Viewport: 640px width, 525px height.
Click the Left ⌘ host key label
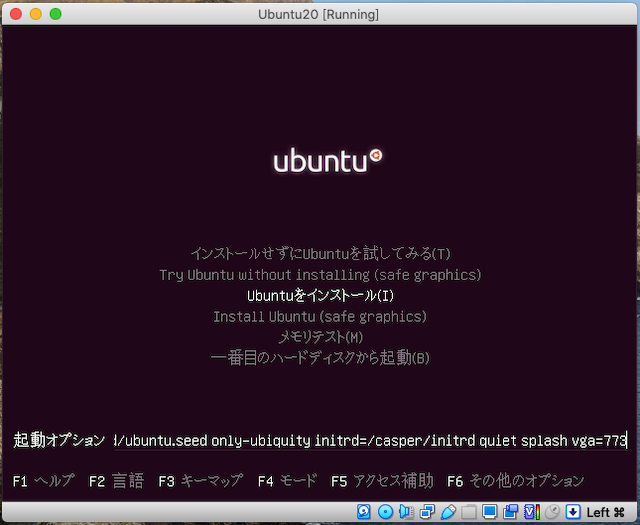coord(605,512)
